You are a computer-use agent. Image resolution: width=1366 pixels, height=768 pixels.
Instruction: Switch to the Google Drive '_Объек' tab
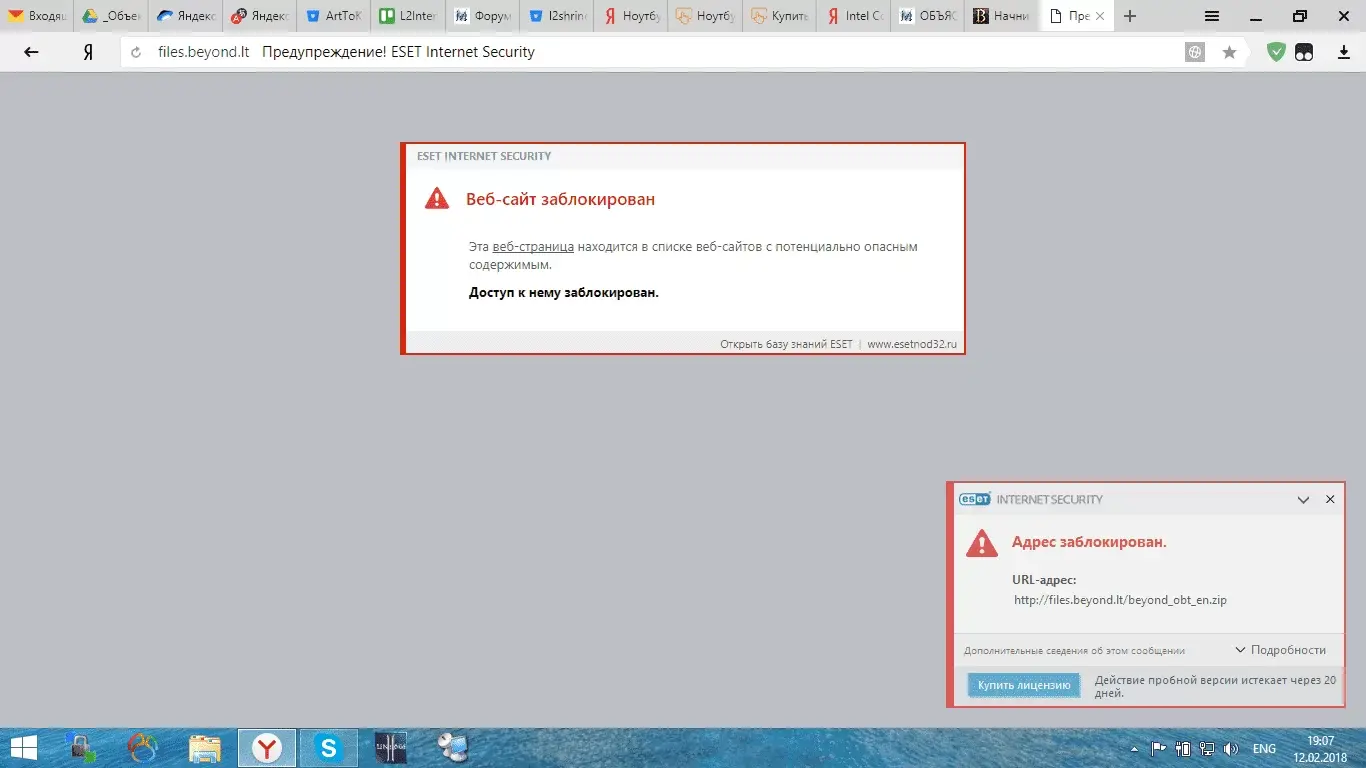[111, 16]
